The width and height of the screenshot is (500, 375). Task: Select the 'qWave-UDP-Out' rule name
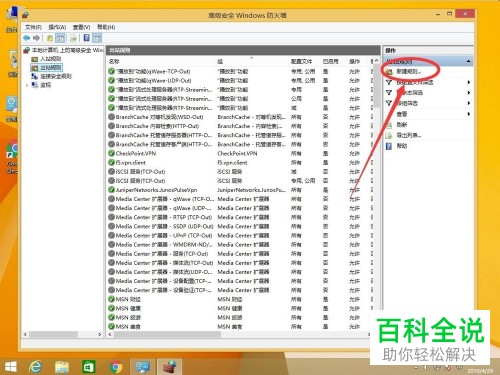tap(154, 81)
